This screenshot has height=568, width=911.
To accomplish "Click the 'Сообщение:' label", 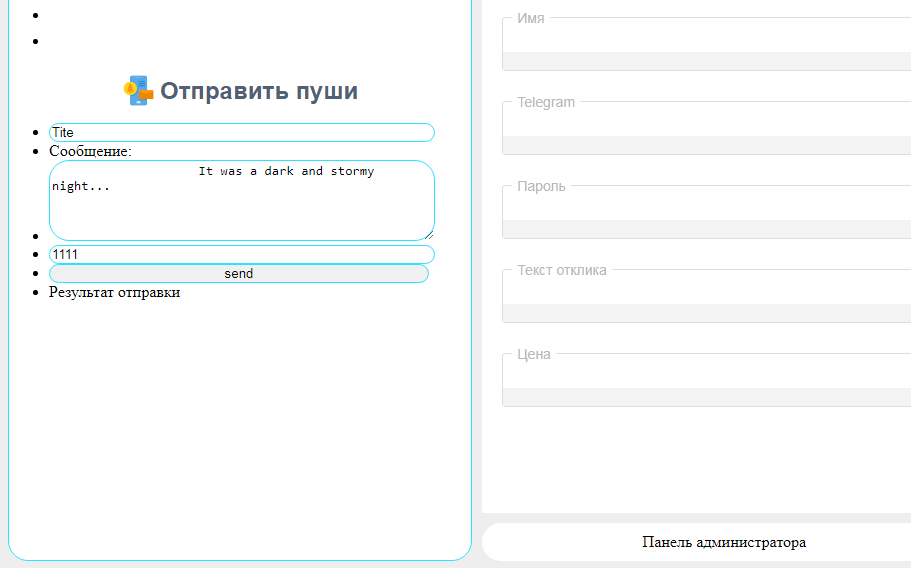I will 90,151.
